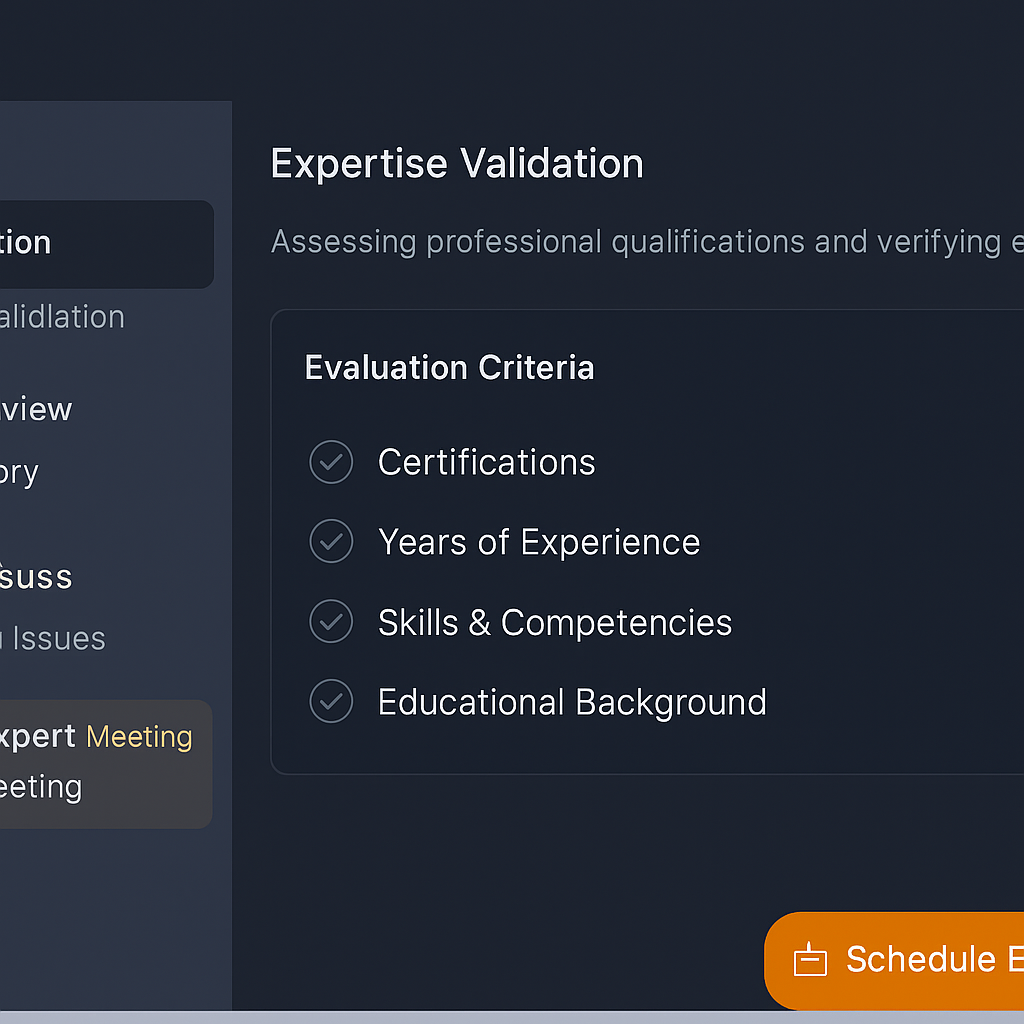
Task: Click the Years of Experience label
Action: point(539,542)
